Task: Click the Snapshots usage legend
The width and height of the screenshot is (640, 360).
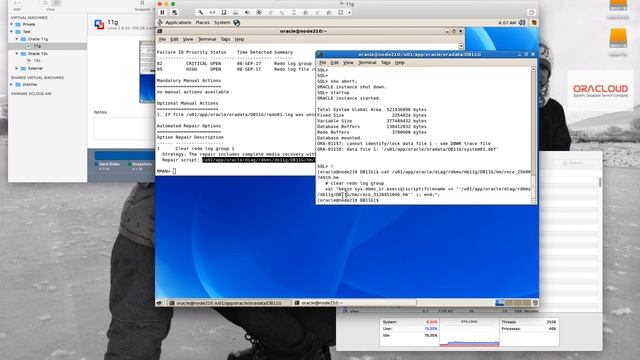Action: [x=140, y=166]
